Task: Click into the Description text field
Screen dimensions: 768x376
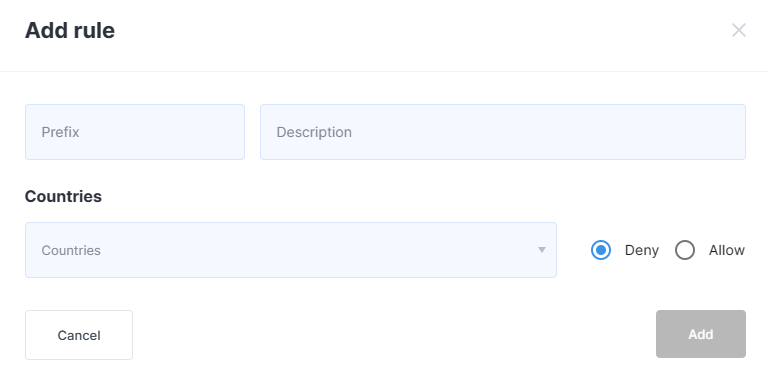Action: 503,132
